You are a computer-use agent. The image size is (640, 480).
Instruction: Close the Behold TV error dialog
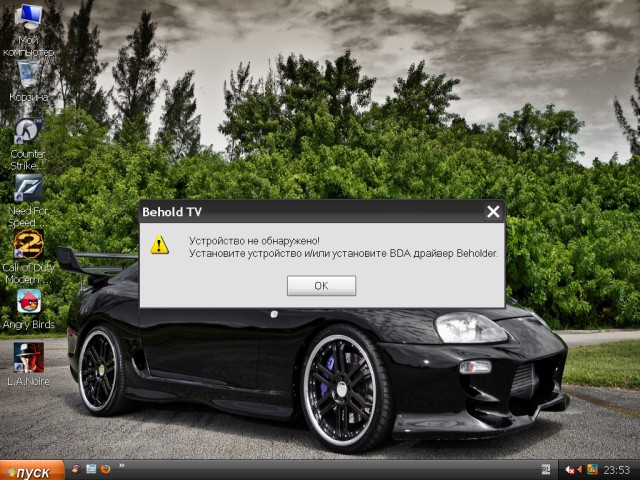pos(492,212)
